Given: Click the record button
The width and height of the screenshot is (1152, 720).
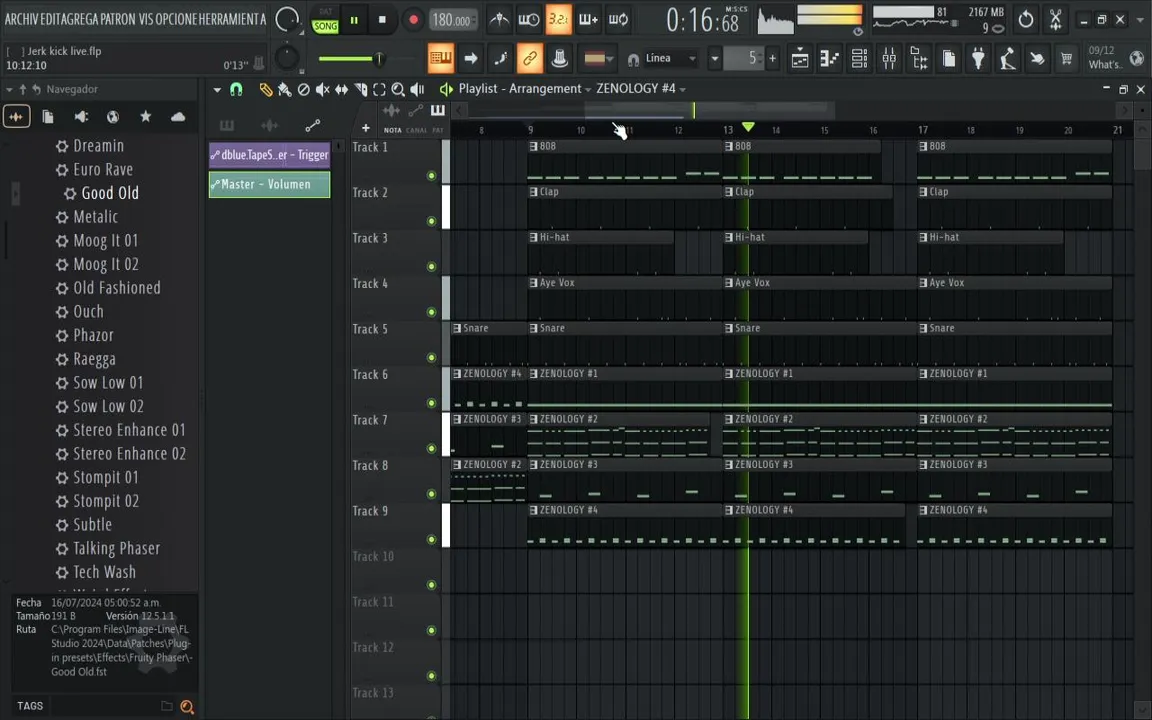Looking at the screenshot, I should pos(413,20).
